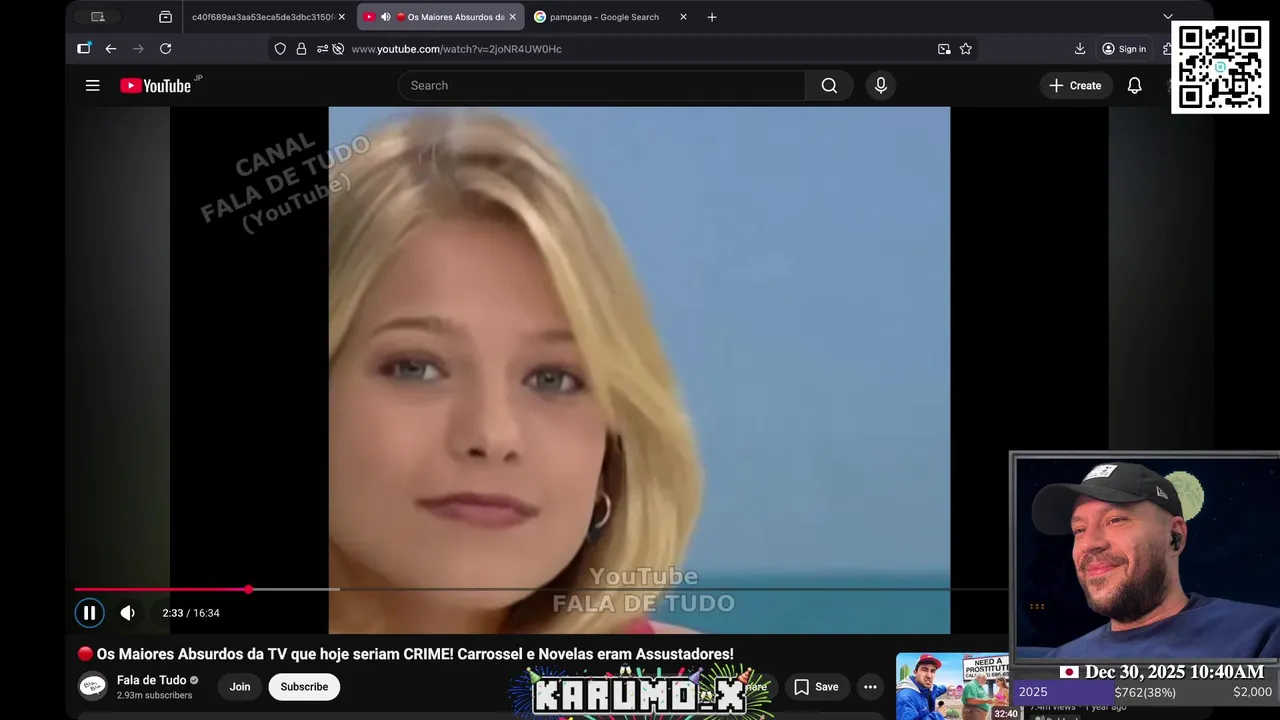
Task: Open the Fala de Tudo channel avatar
Action: click(93, 687)
